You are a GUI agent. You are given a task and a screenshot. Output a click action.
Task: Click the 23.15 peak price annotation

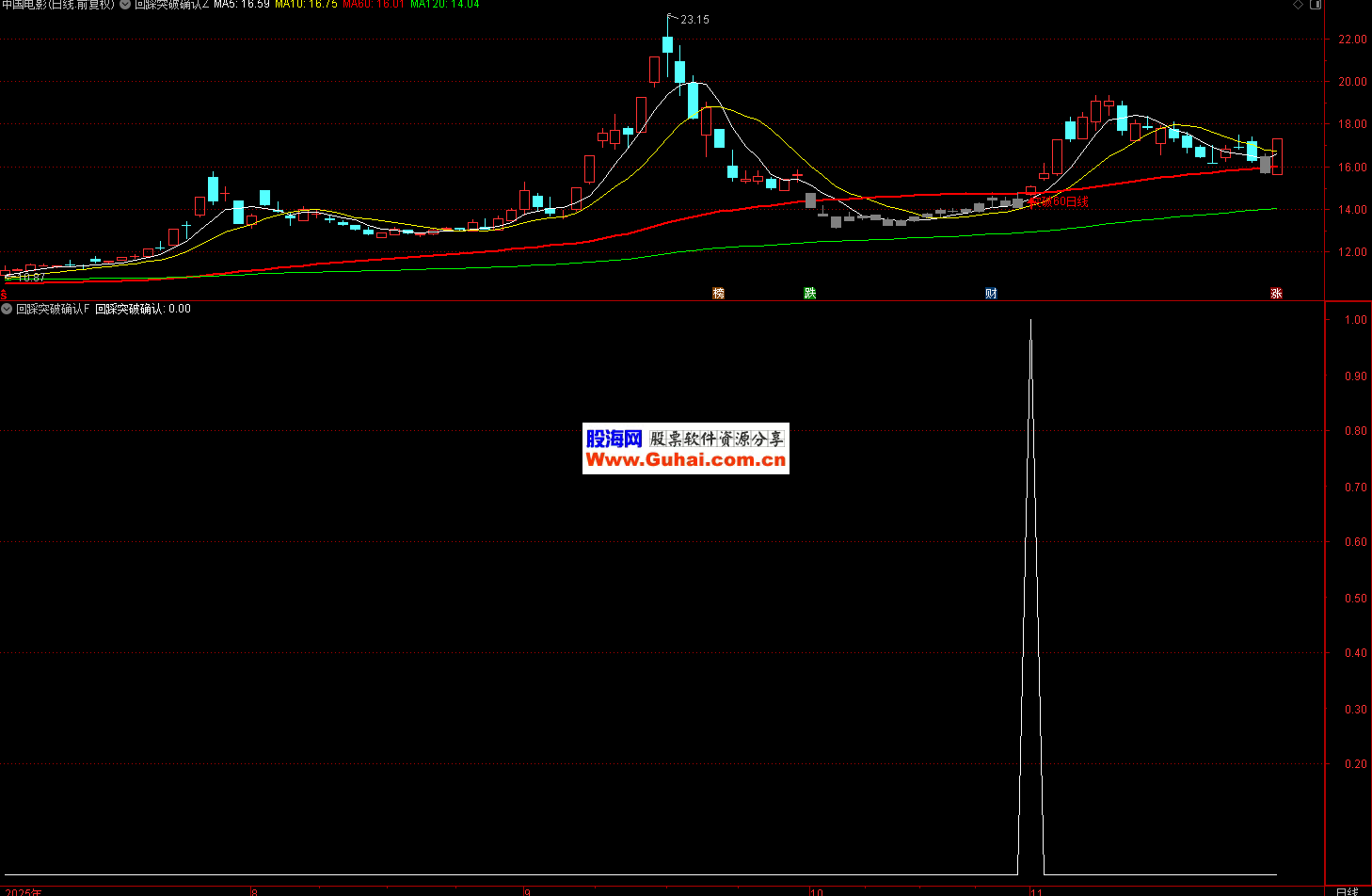[x=694, y=20]
